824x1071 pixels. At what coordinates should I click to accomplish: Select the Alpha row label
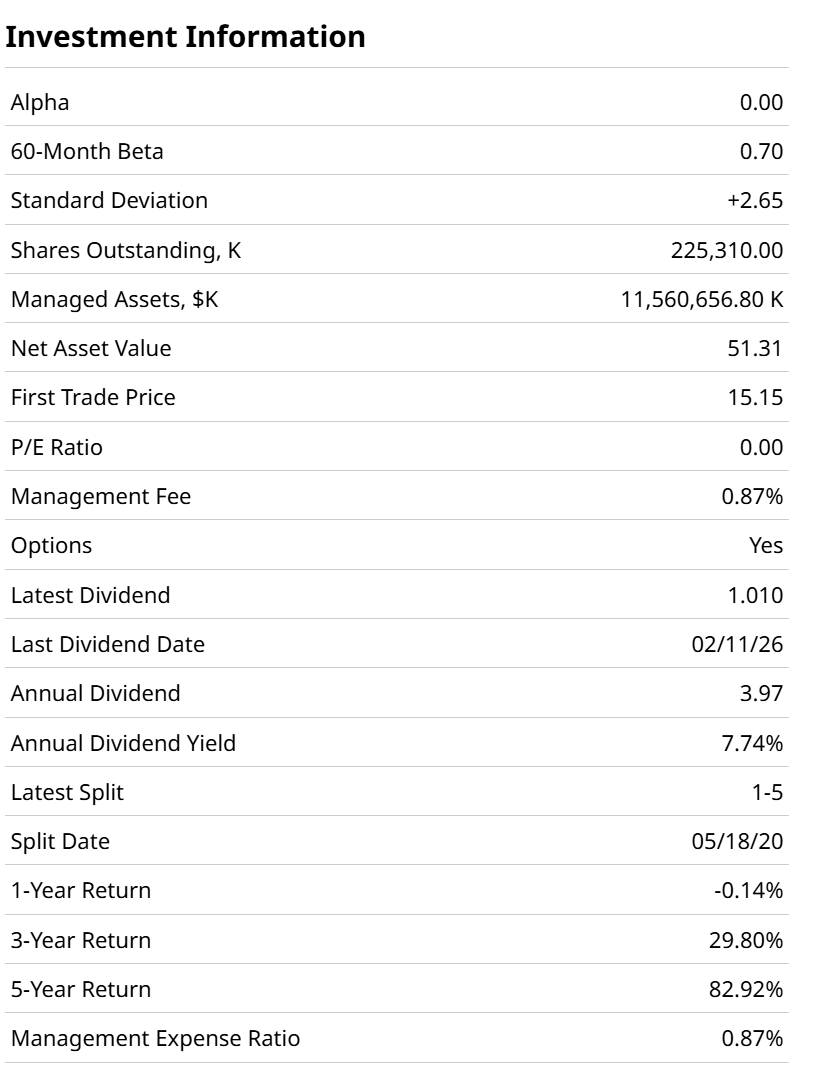(x=40, y=102)
